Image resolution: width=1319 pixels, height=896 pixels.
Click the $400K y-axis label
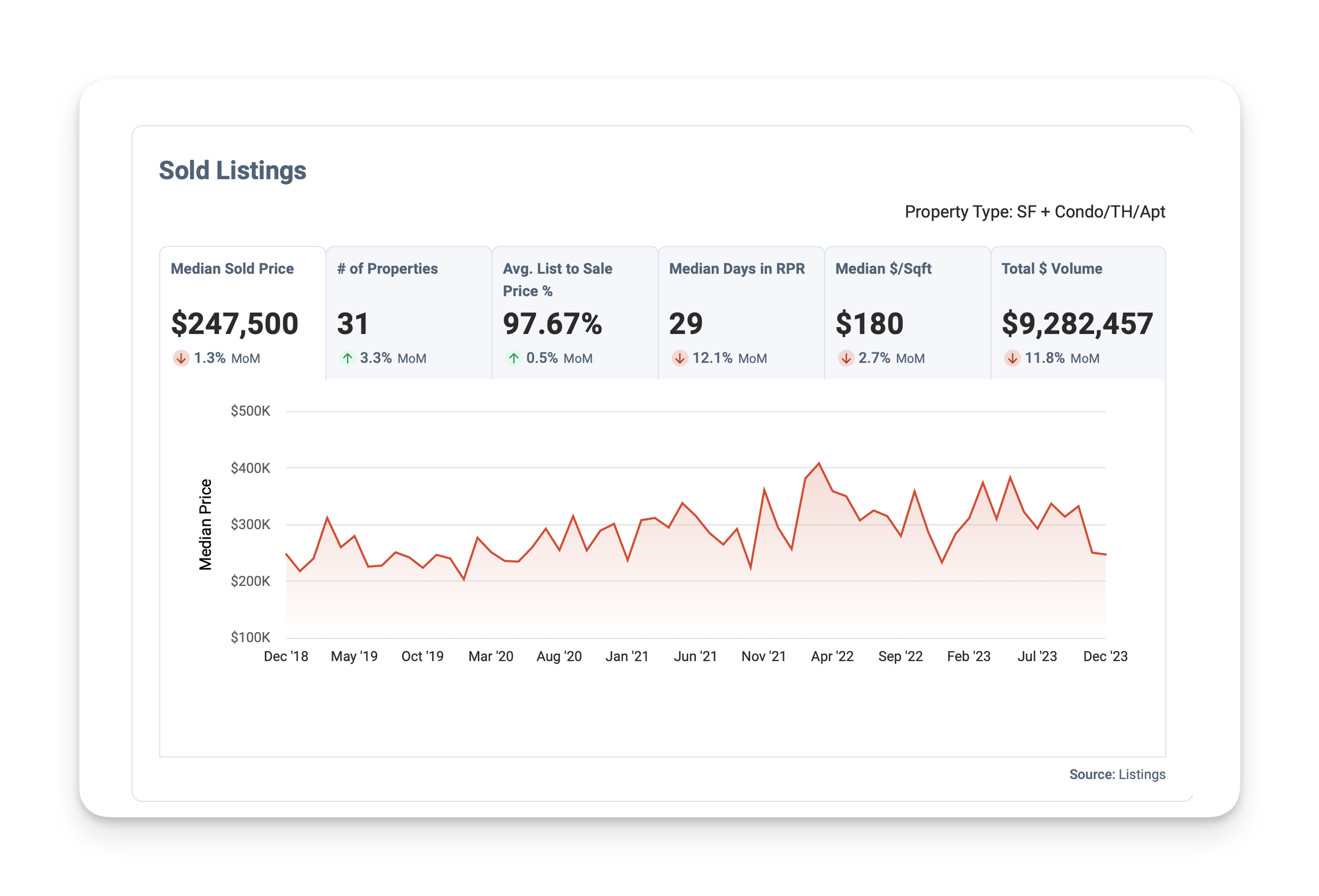pos(250,468)
